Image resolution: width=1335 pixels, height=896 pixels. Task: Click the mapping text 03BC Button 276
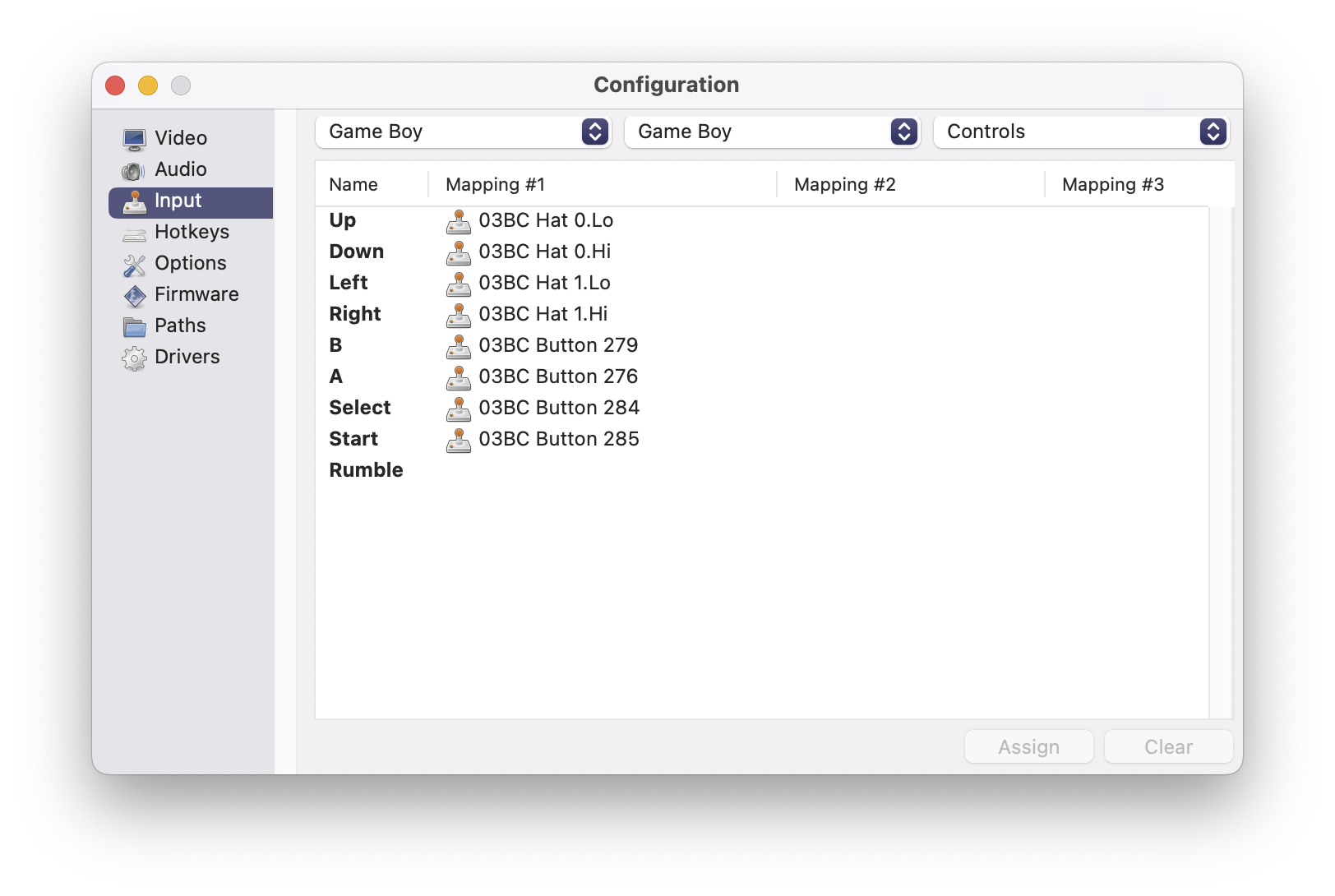click(558, 376)
